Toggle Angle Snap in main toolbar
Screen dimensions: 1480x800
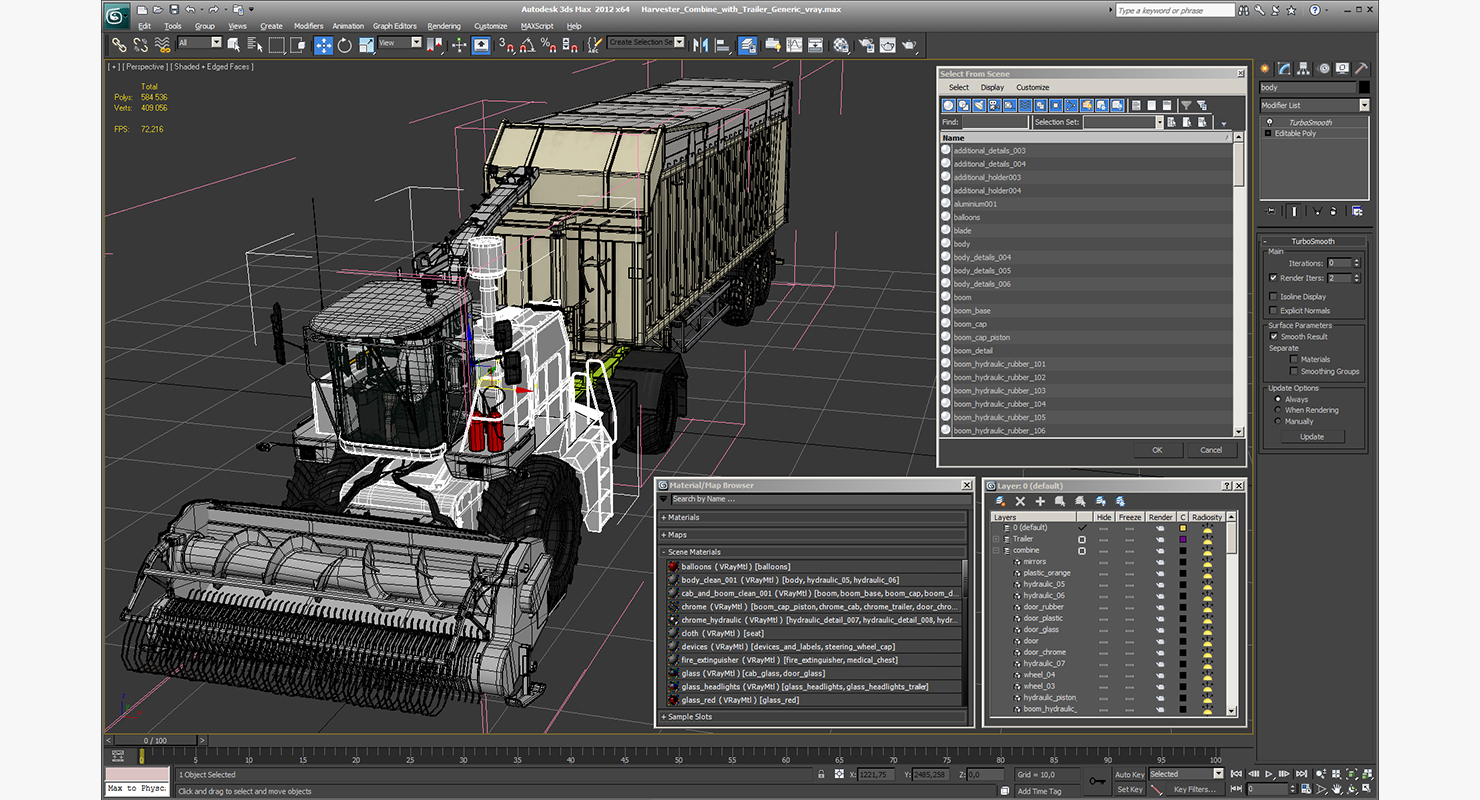tap(528, 45)
